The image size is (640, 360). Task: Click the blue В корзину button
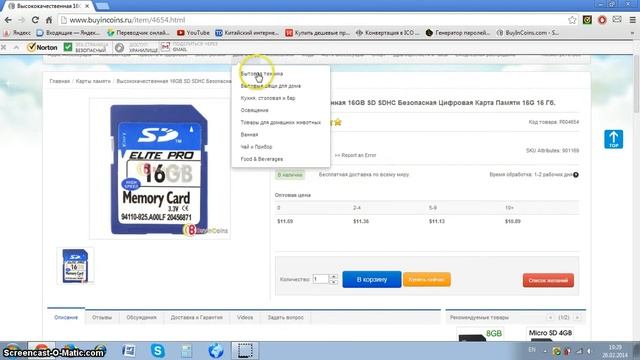pyautogui.click(x=372, y=280)
